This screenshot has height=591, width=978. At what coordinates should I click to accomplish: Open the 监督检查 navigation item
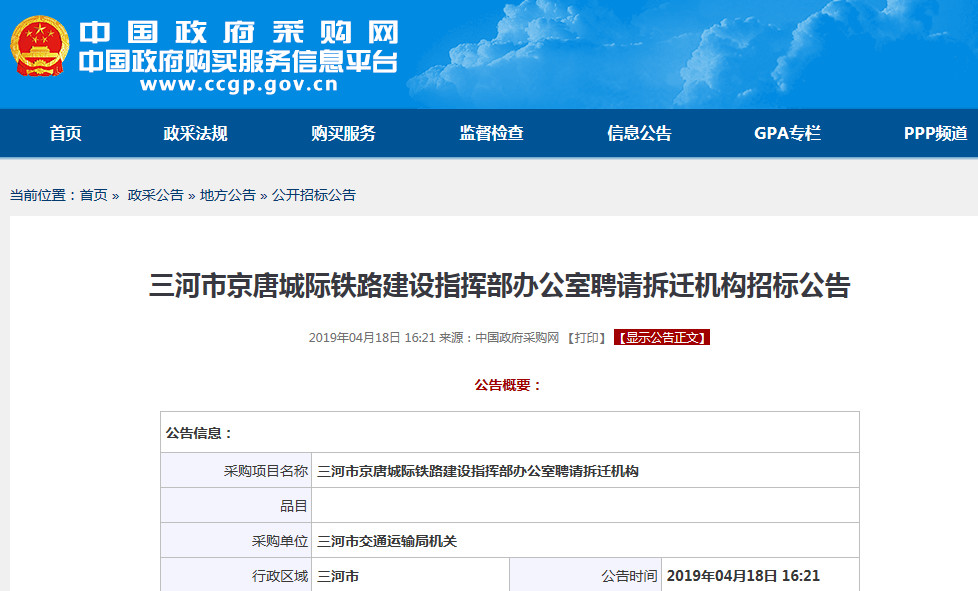491,133
